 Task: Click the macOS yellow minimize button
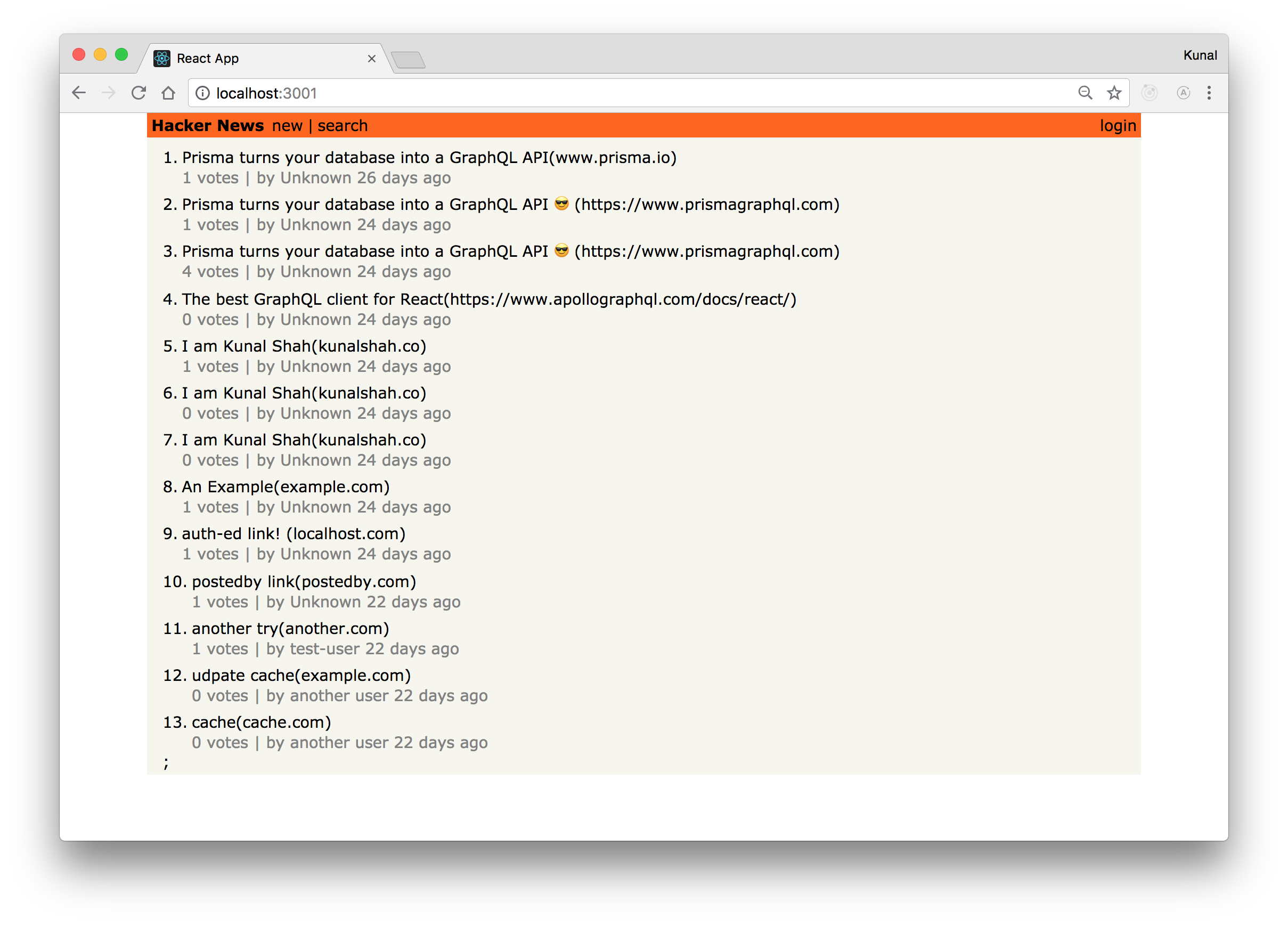pyautogui.click(x=100, y=54)
